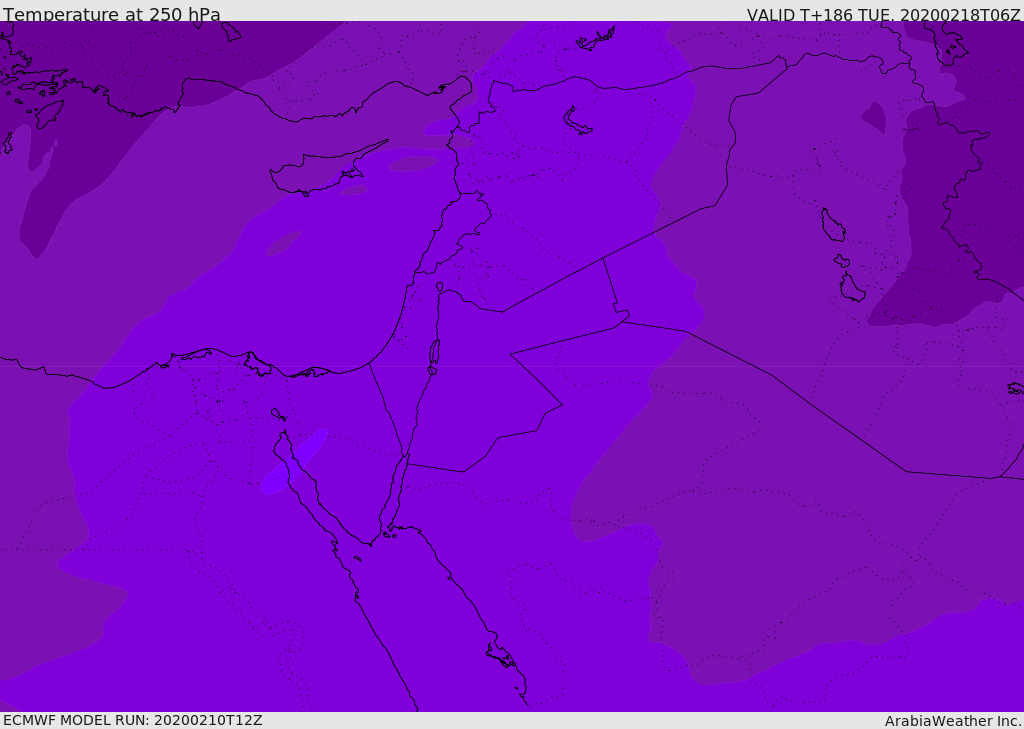
Task: Click the 'ECMWF MODEL RUN: 20200210T12Z' label
Action: pyautogui.click(x=133, y=720)
